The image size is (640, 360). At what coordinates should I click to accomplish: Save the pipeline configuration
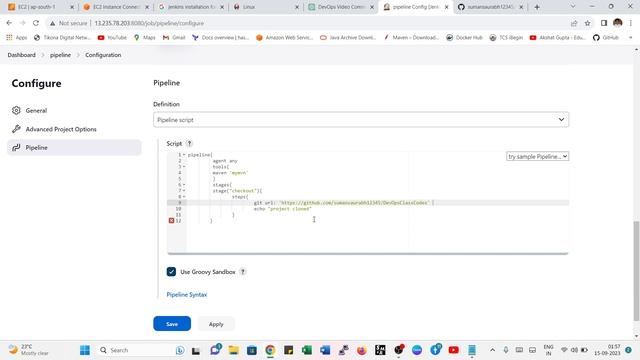coord(172,324)
